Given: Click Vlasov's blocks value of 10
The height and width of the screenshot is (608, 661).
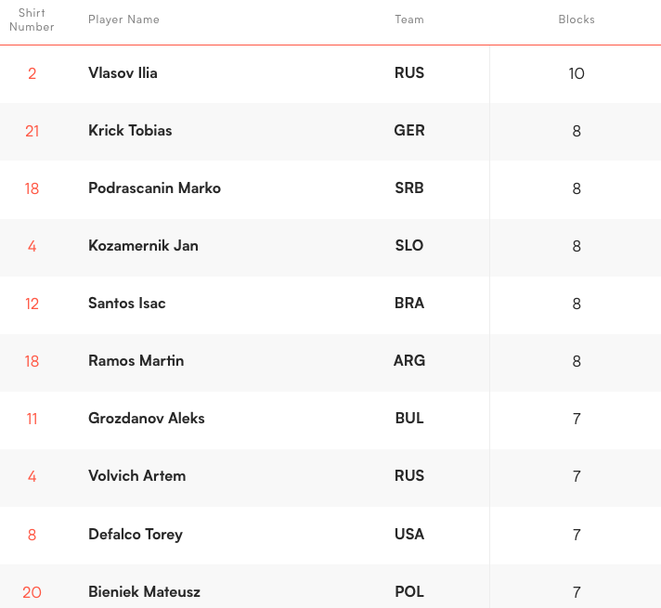Looking at the screenshot, I should click(x=576, y=74).
